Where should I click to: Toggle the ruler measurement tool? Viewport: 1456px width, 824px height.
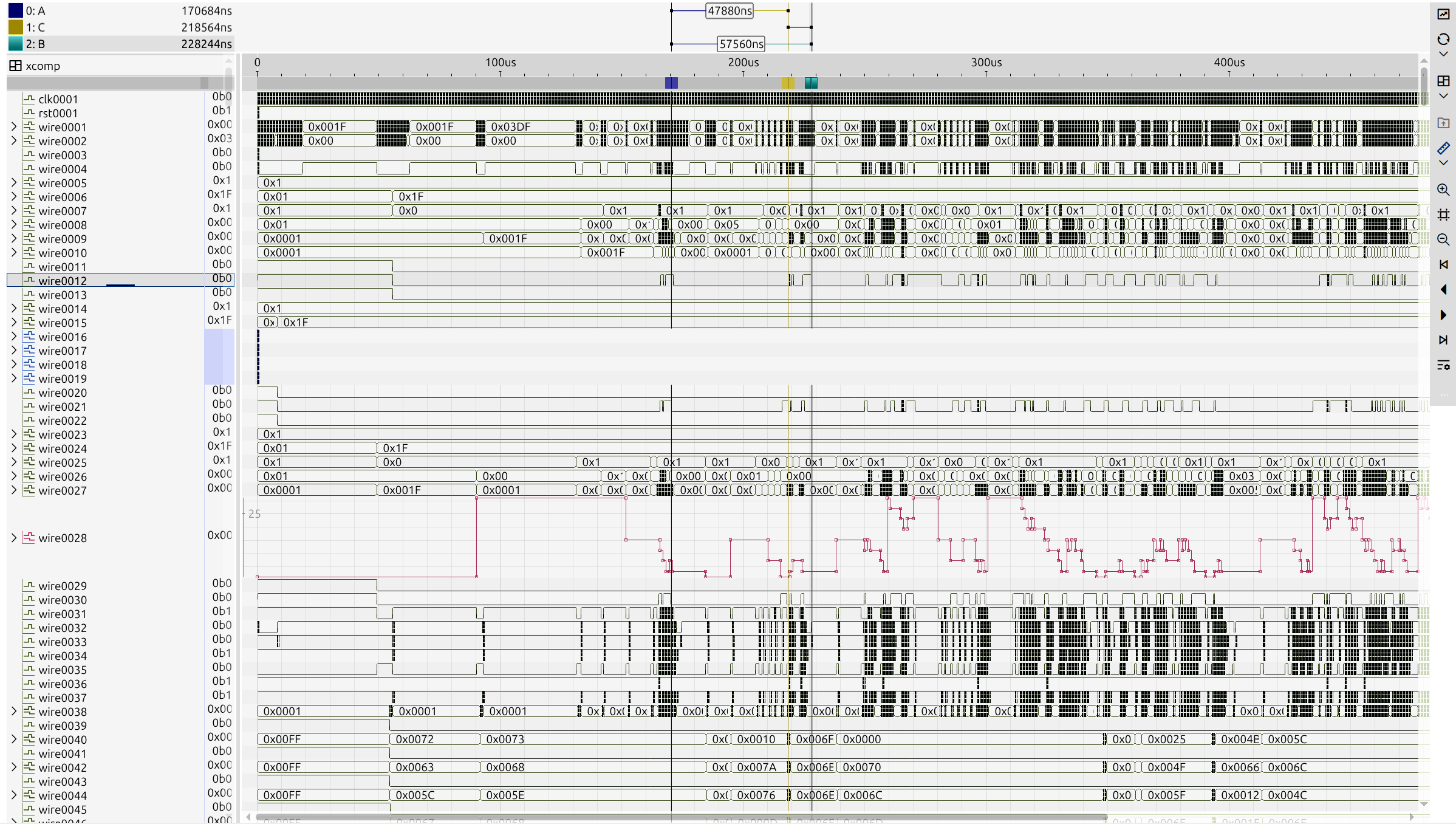click(1443, 148)
